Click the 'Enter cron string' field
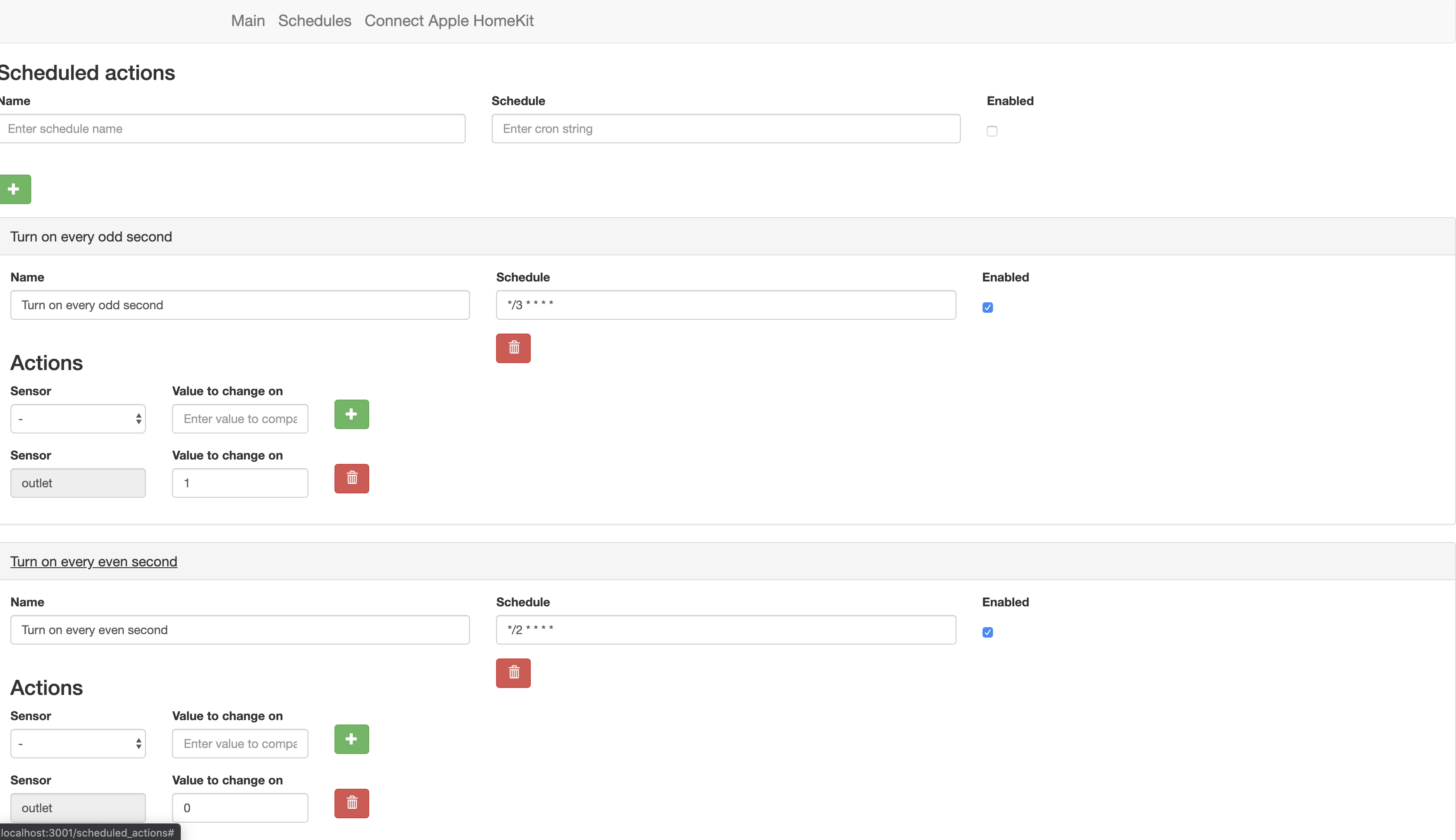This screenshot has height=840, width=1456. pos(725,129)
